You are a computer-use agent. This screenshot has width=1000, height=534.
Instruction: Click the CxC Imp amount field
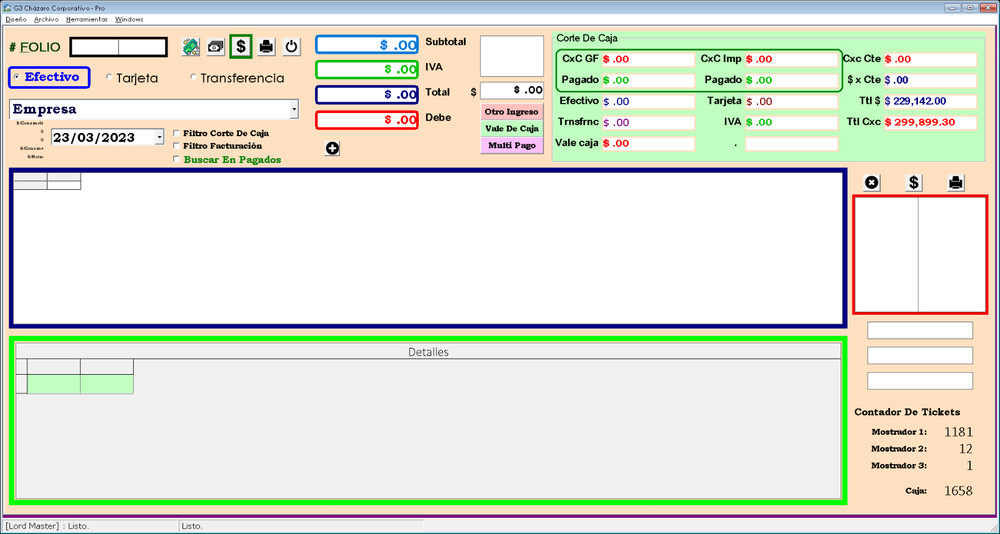click(791, 59)
